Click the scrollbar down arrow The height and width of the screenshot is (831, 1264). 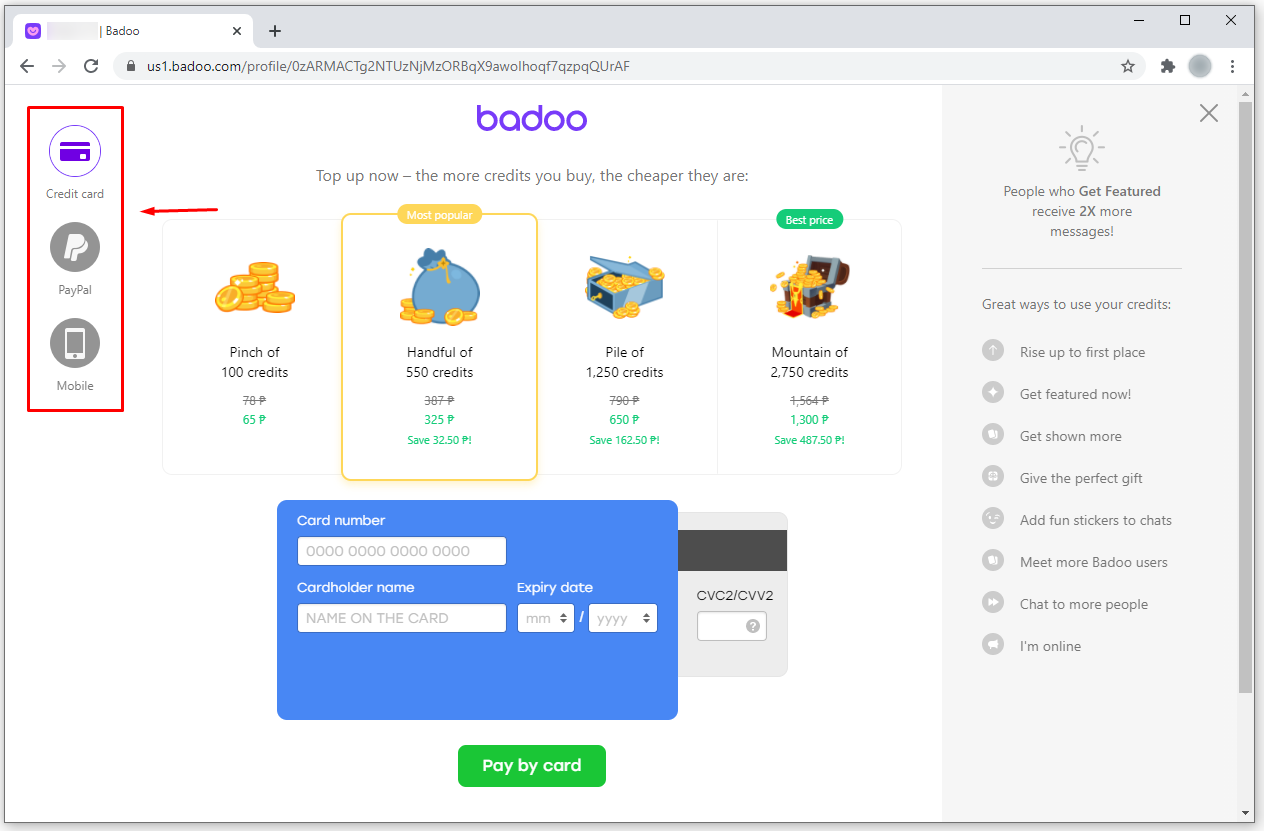point(1246,813)
